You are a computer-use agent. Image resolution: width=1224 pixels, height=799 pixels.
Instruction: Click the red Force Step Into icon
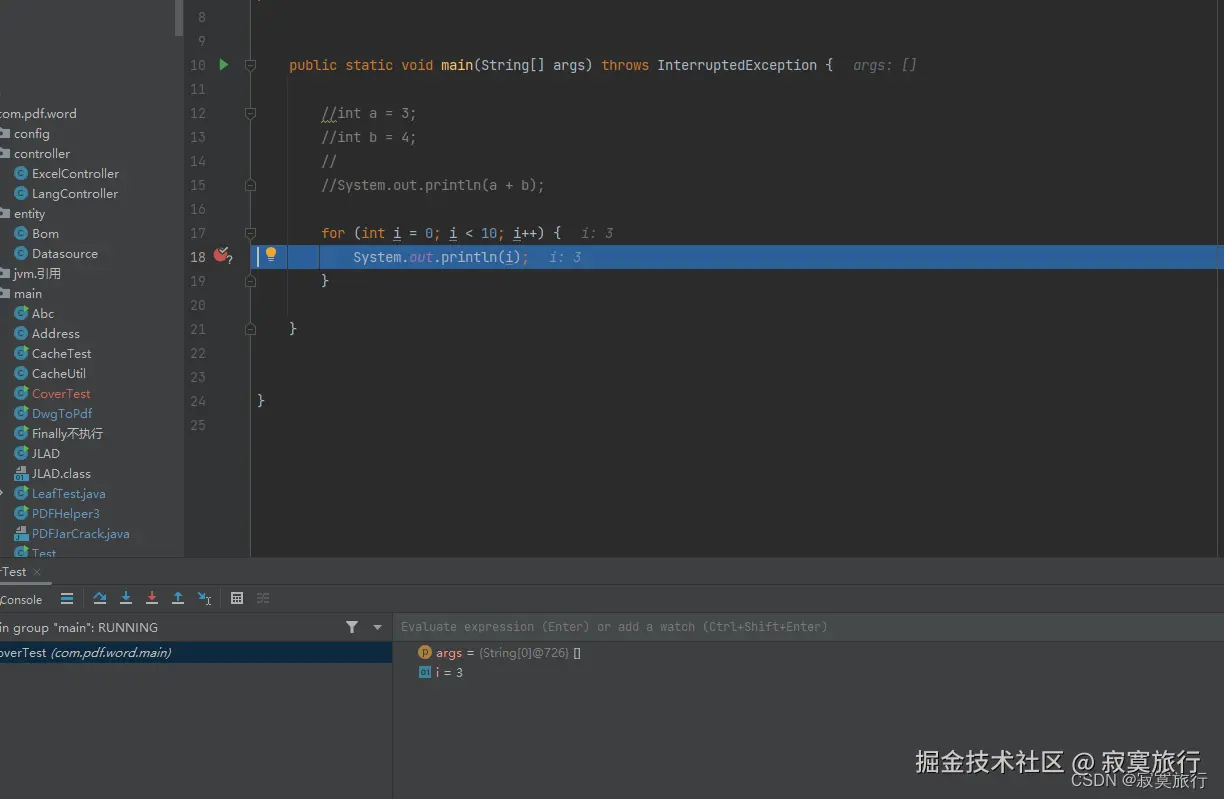152,598
